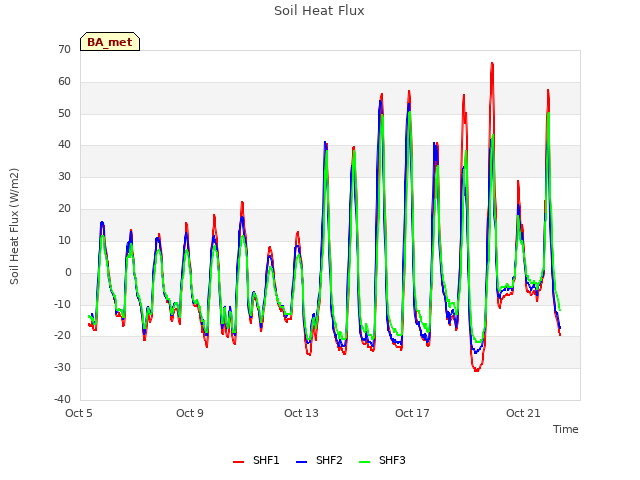Click the Oct 5 x-axis tick label
Screen dimensions: 640x480
[79, 413]
